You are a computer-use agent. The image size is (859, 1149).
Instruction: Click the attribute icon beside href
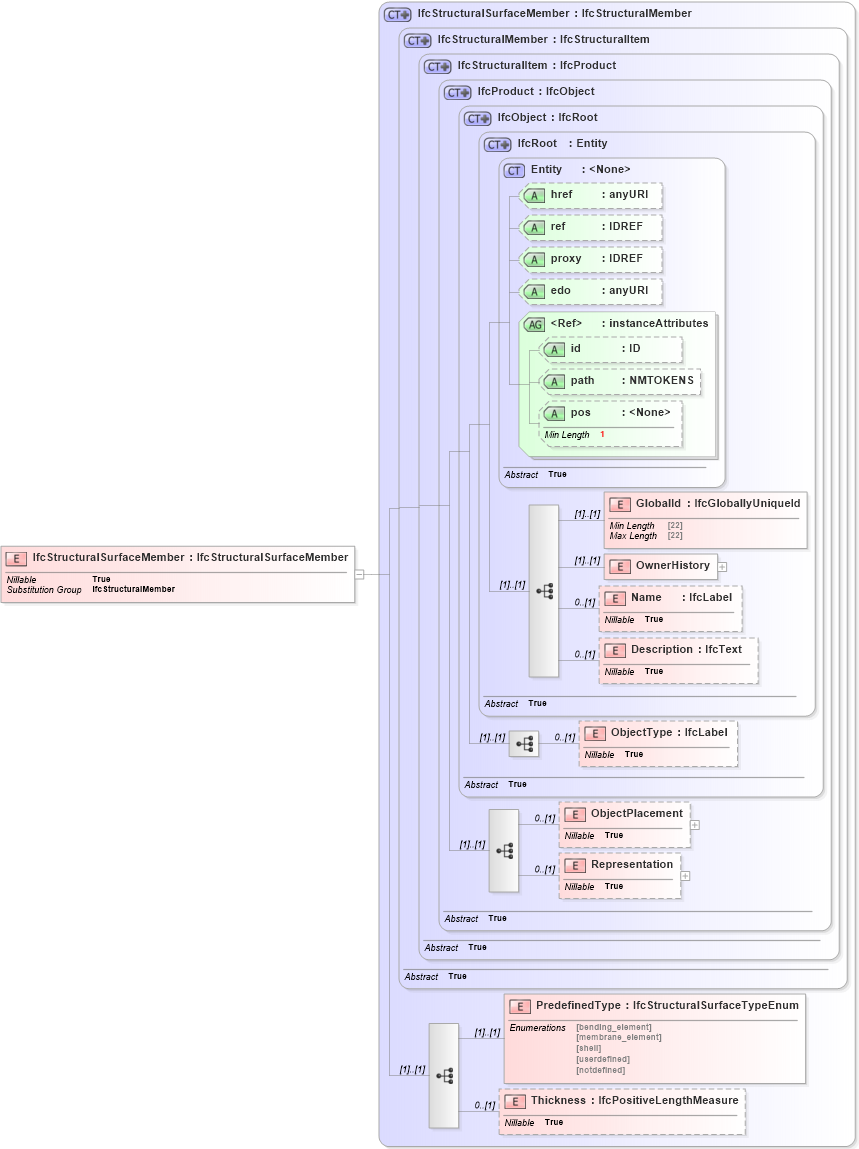tap(535, 195)
